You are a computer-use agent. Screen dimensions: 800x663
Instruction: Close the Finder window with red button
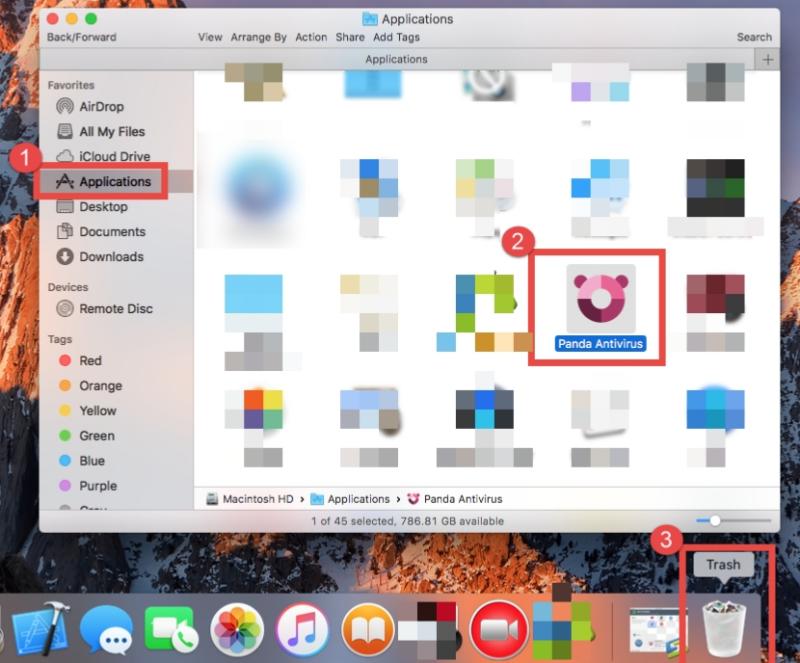(52, 19)
